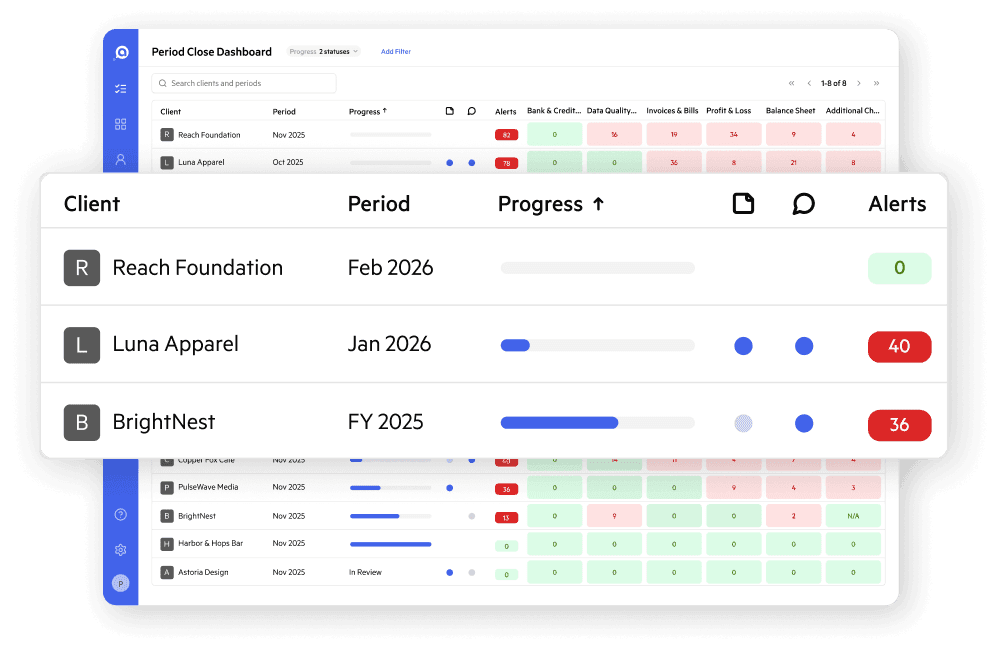Viewport: 1000px width, 650px height.
Task: Click the Search clients and periods field
Action: (244, 83)
